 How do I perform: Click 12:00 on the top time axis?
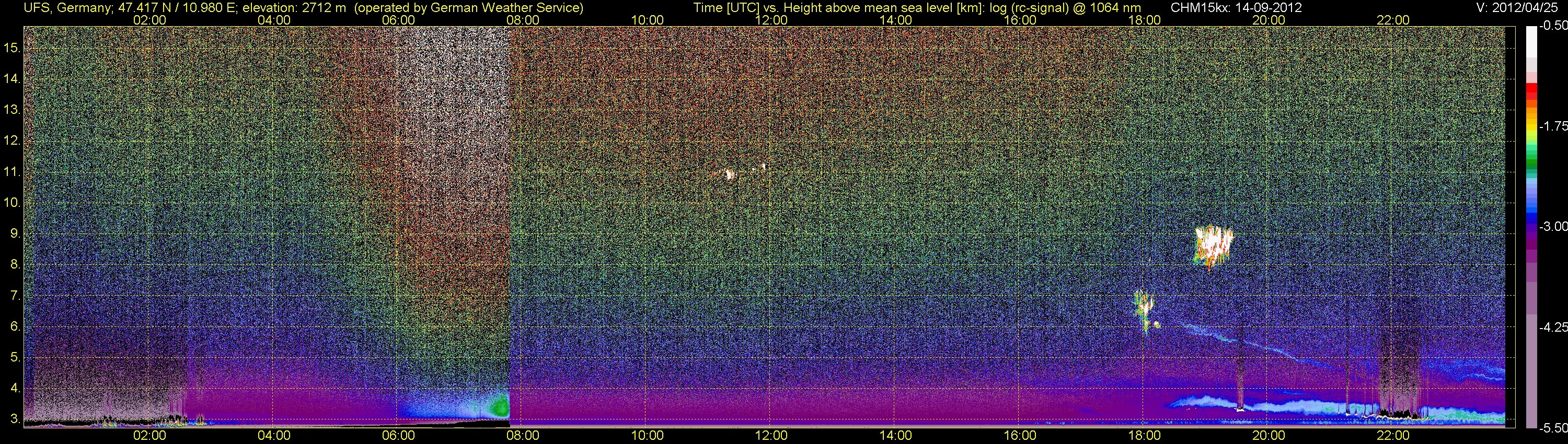pyautogui.click(x=771, y=20)
